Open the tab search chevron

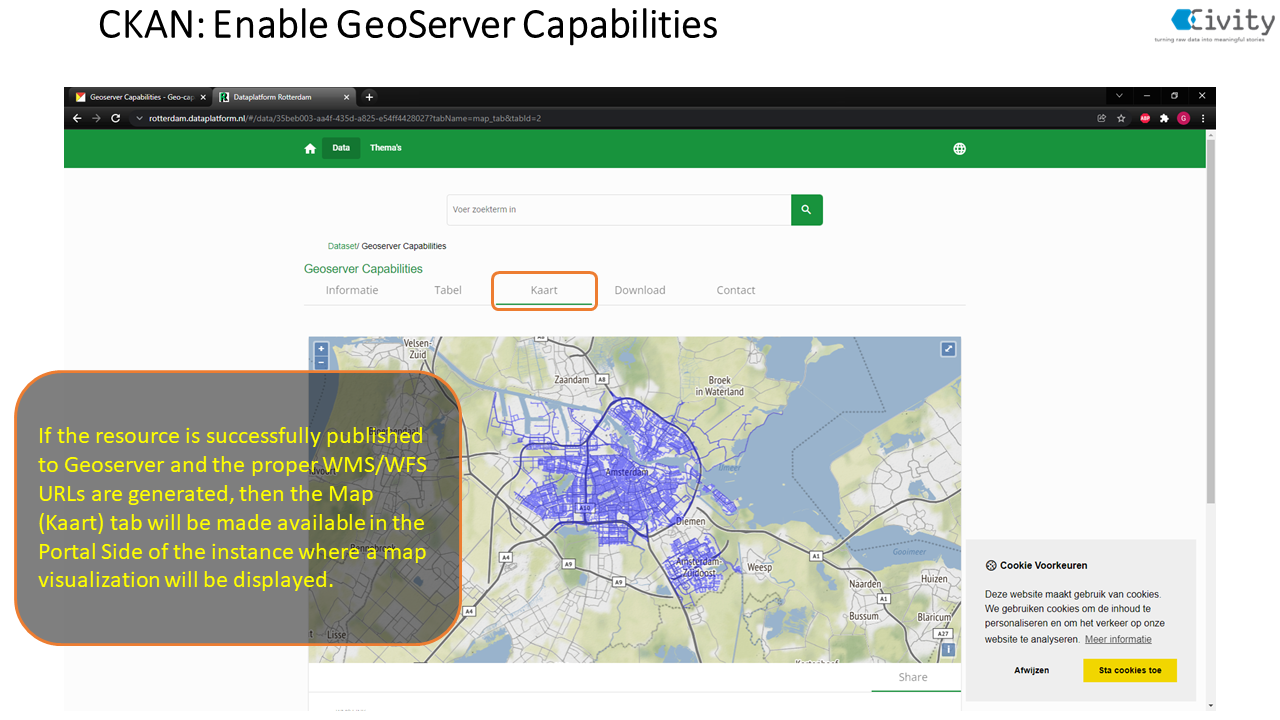(1119, 96)
